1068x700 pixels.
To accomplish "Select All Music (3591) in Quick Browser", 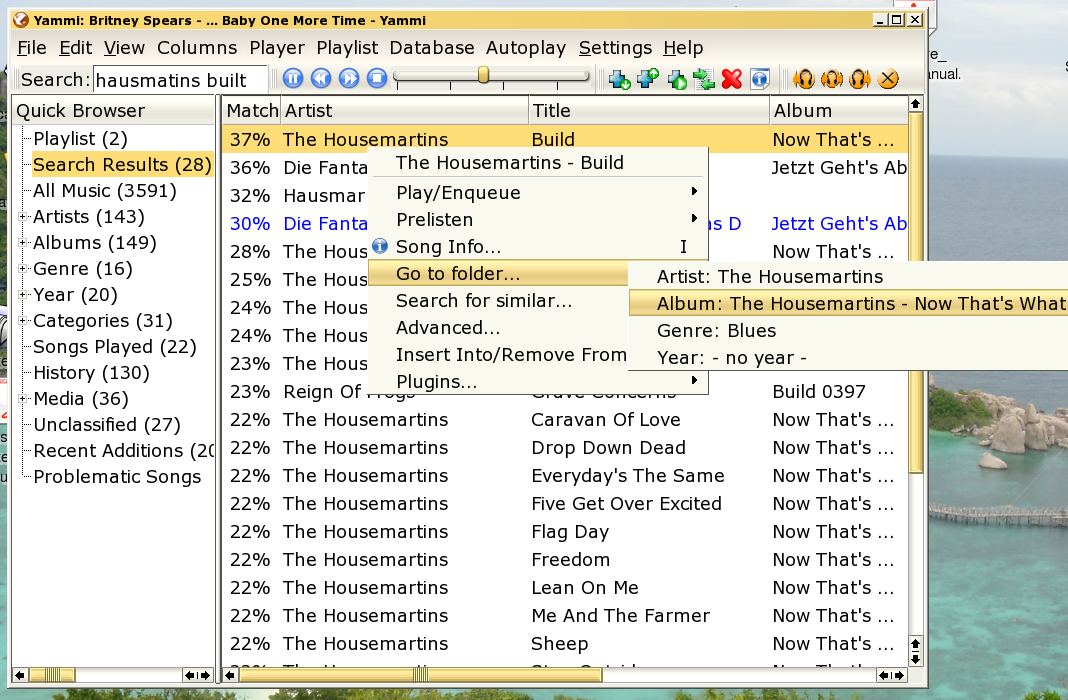I will [x=104, y=191].
